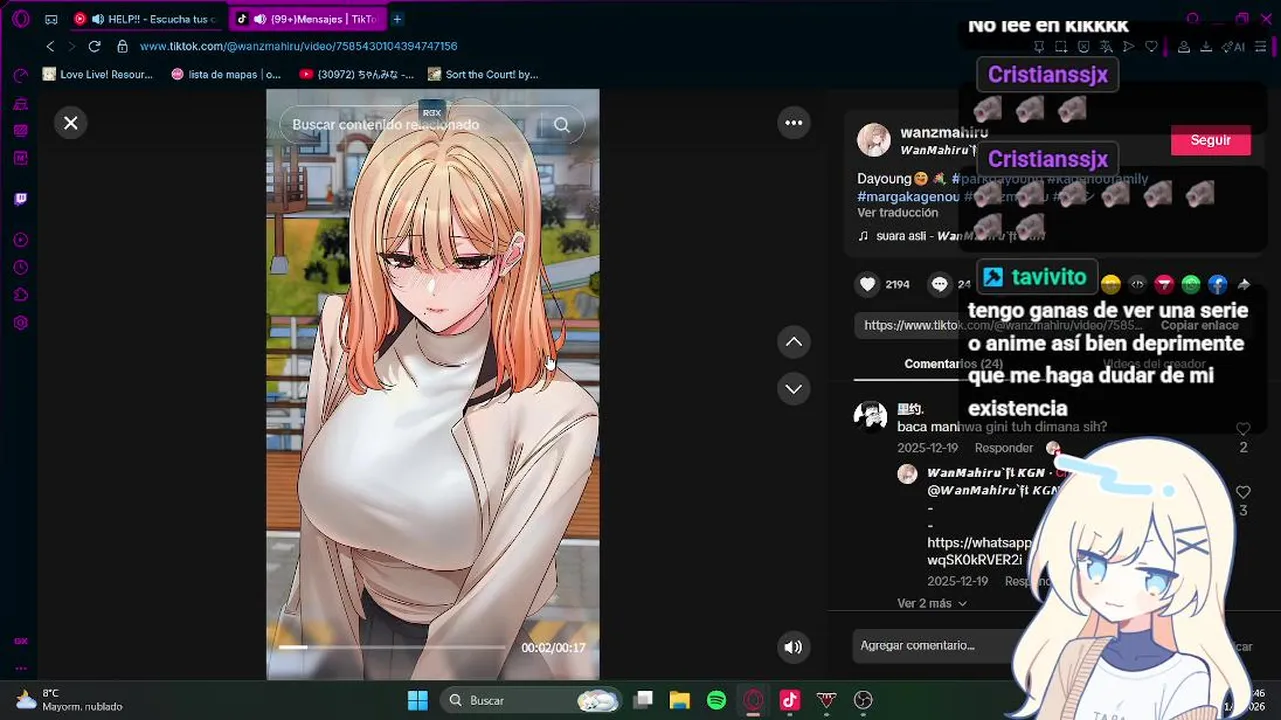This screenshot has height=720, width=1281.
Task: Open sidebar settings gear icon
Action: click(x=21, y=323)
